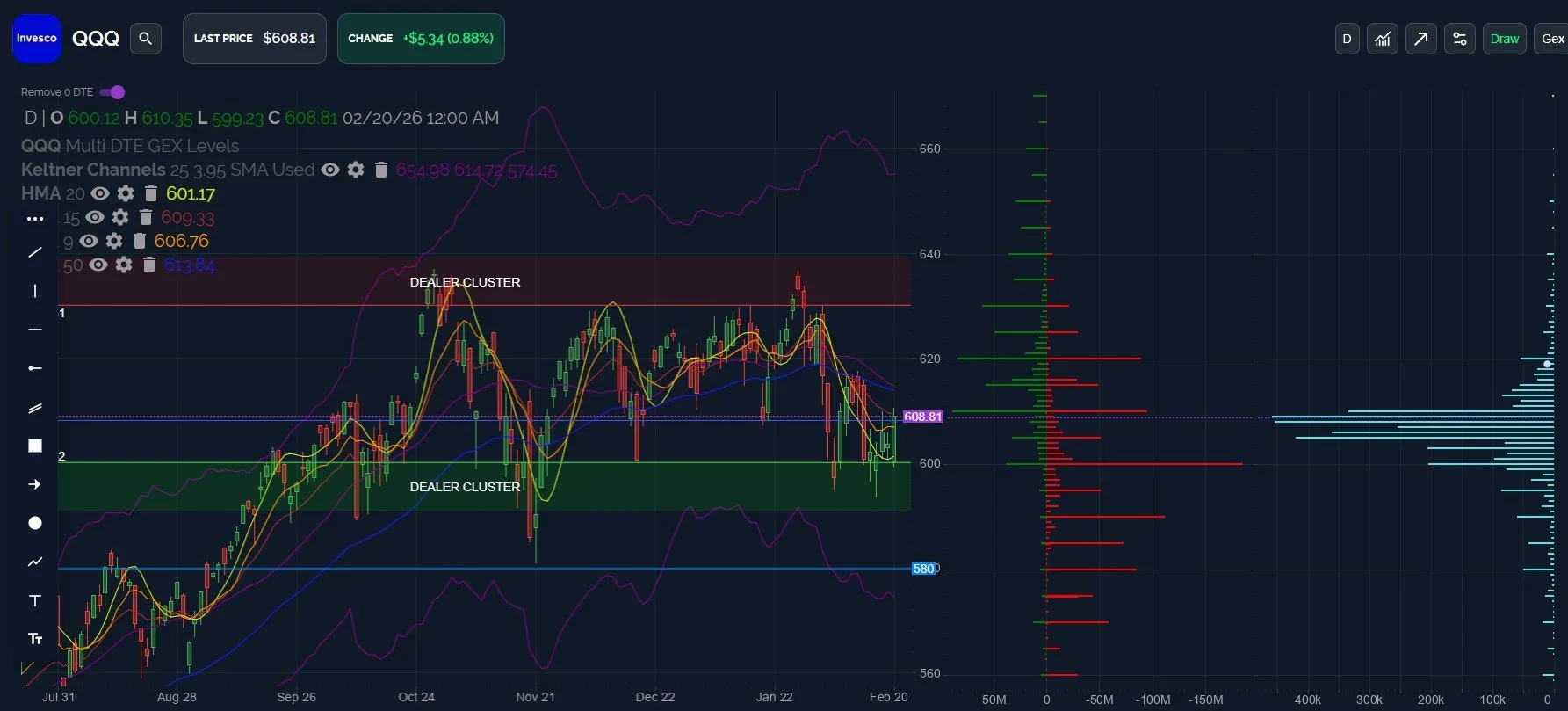This screenshot has height=711, width=1568.
Task: Toggle the Remove 0 DTE switch
Action: pos(112,92)
